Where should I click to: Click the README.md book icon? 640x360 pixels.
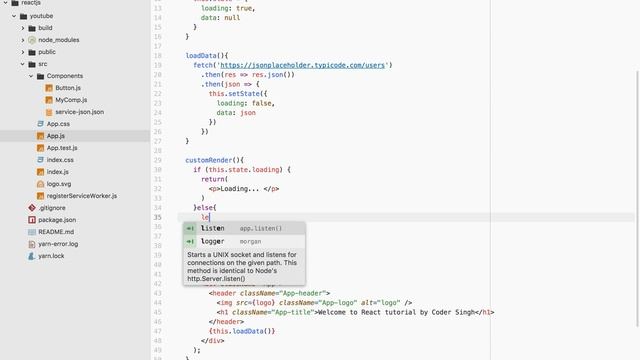32,232
